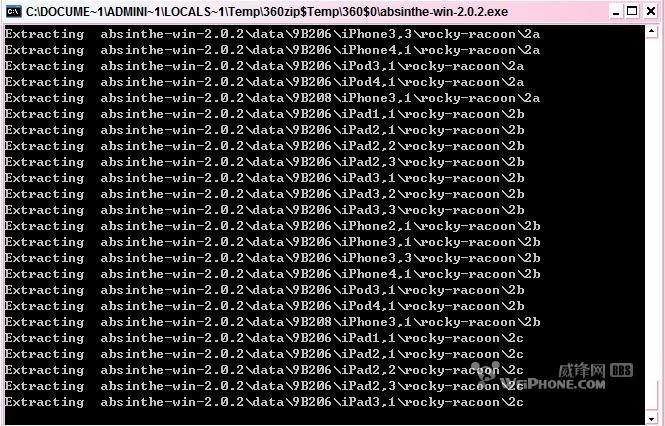
Task: Click the scrollbar up arrow
Action: [651, 31]
